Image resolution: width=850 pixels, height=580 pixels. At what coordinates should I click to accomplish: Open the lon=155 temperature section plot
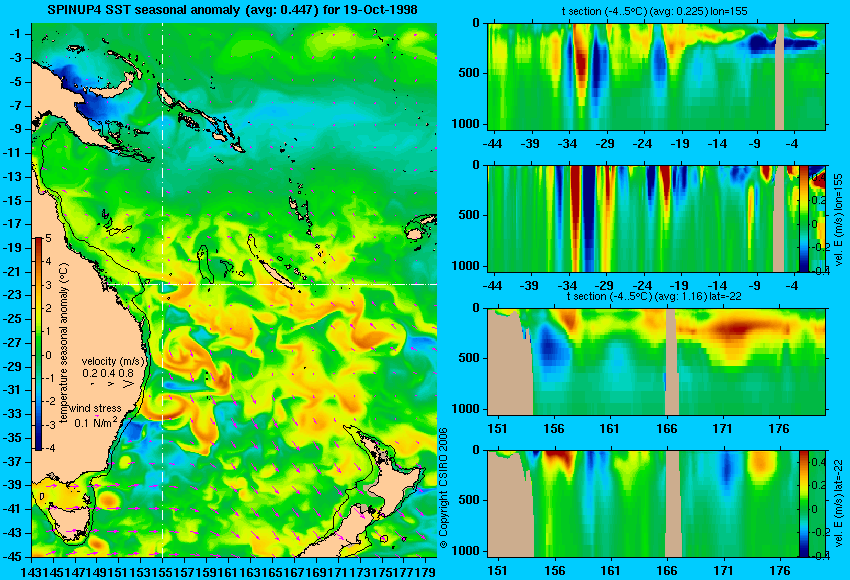[656, 76]
